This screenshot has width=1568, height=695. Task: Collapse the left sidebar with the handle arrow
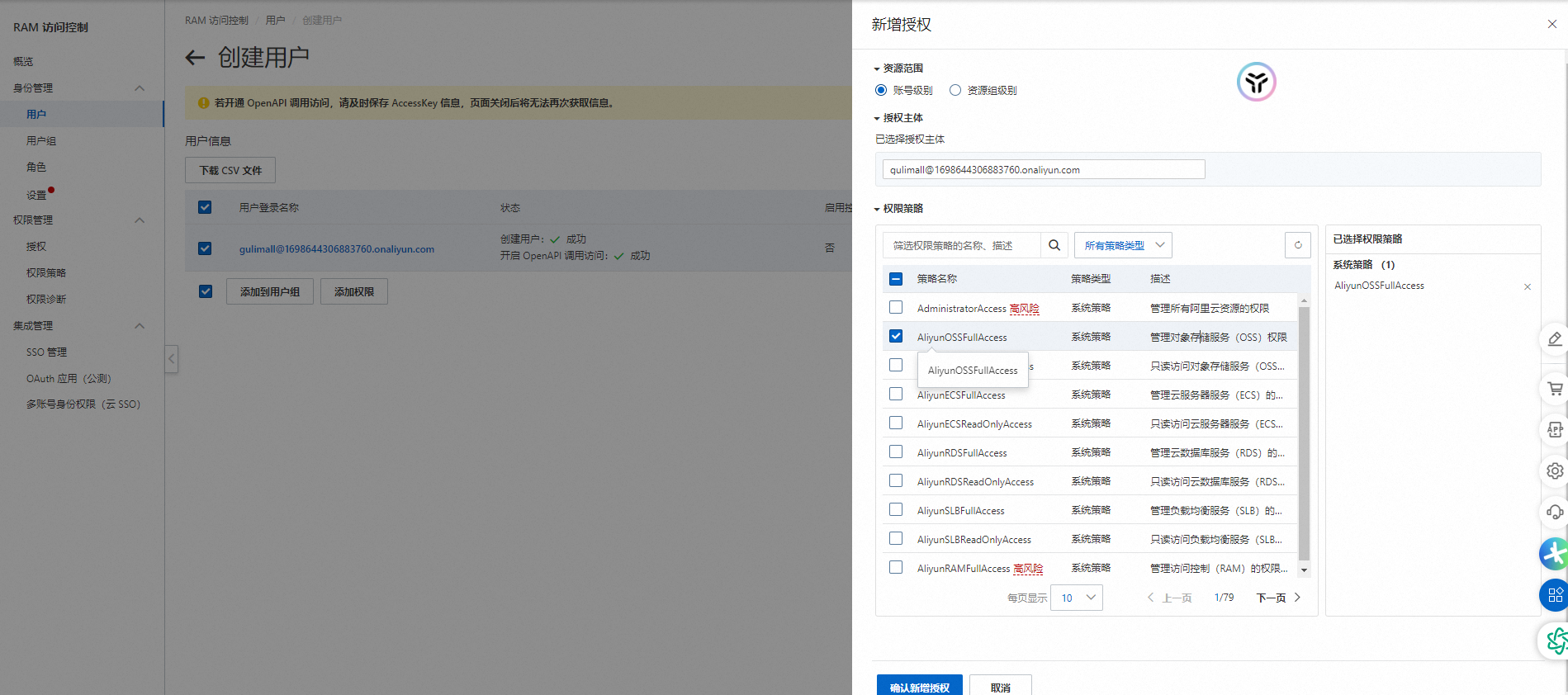[x=172, y=358]
